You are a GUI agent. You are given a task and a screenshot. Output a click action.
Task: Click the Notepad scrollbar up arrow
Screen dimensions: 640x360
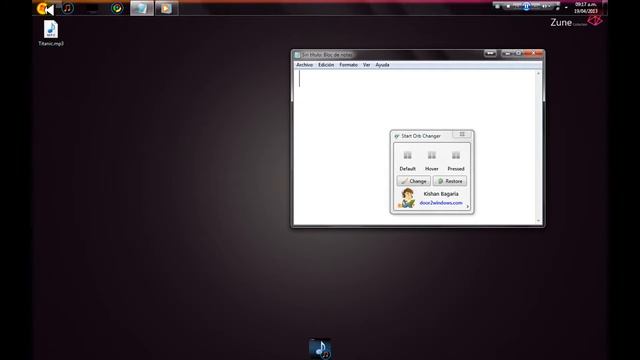click(x=539, y=73)
